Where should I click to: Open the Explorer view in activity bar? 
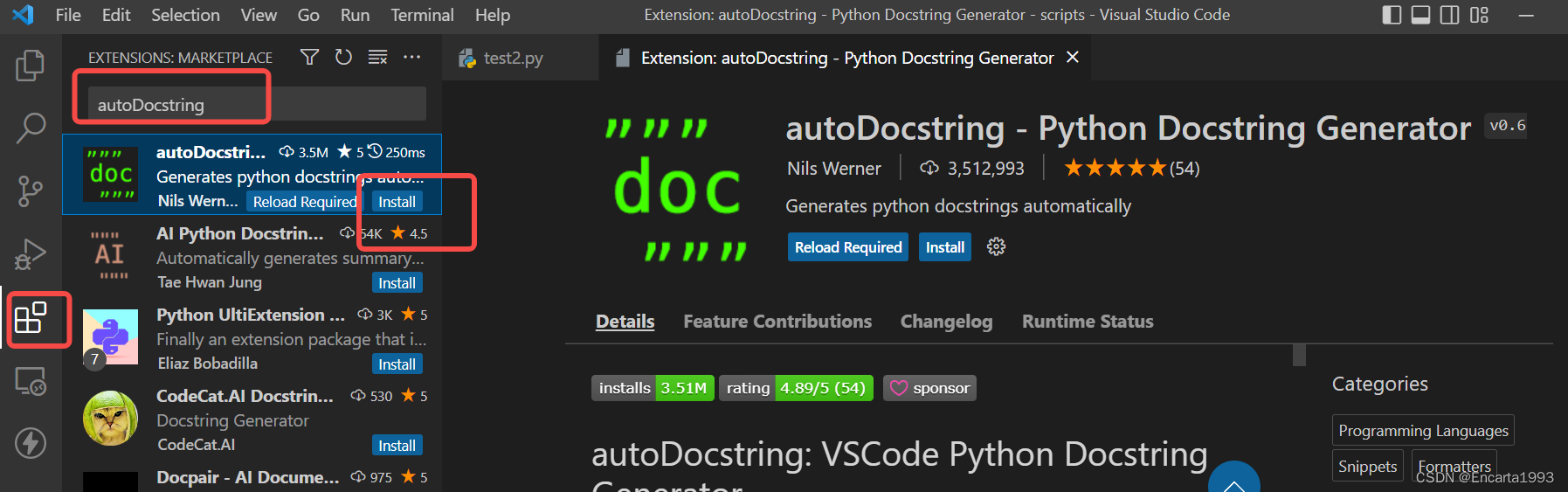tap(31, 66)
